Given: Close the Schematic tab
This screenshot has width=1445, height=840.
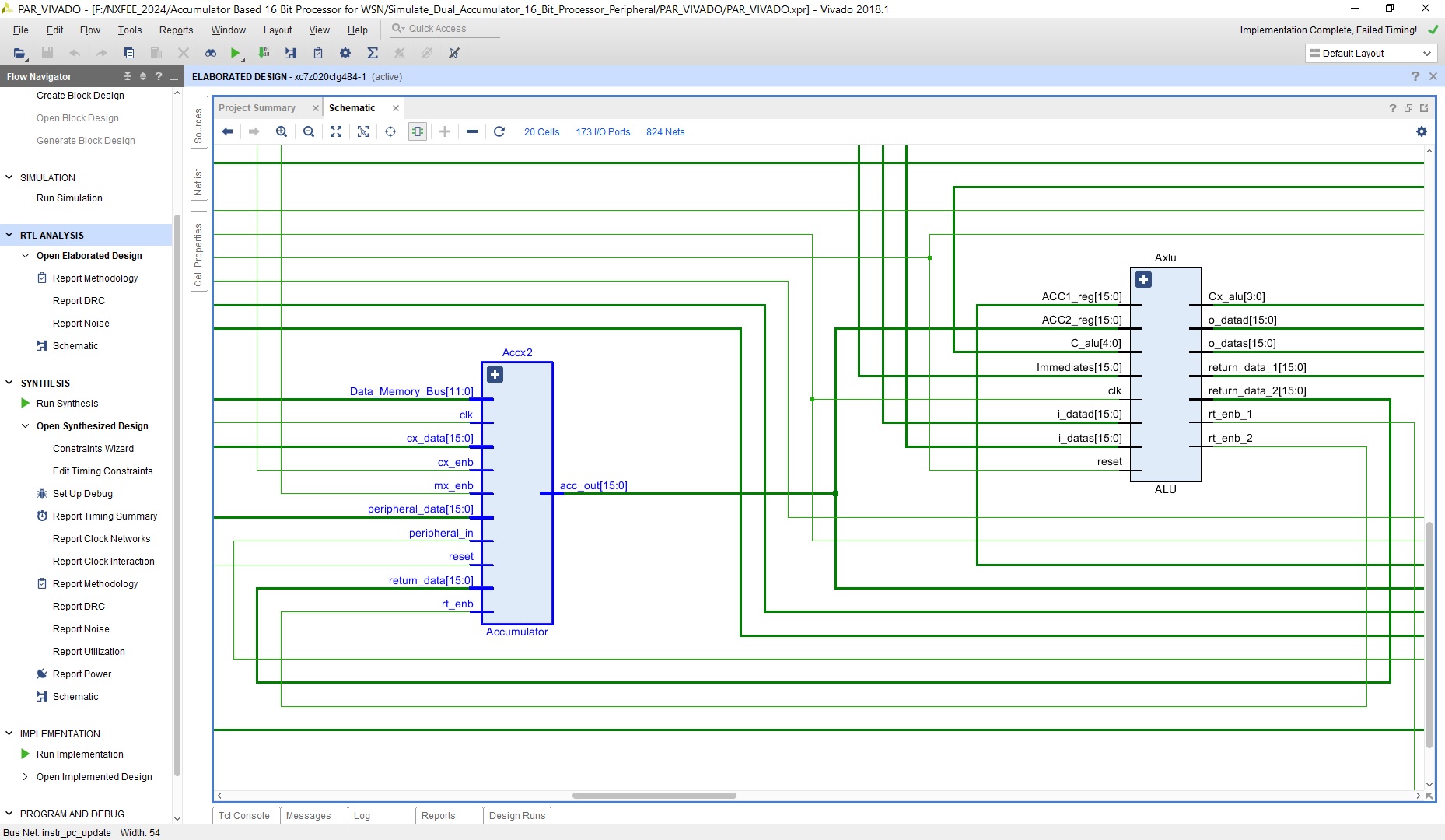Looking at the screenshot, I should coord(396,108).
